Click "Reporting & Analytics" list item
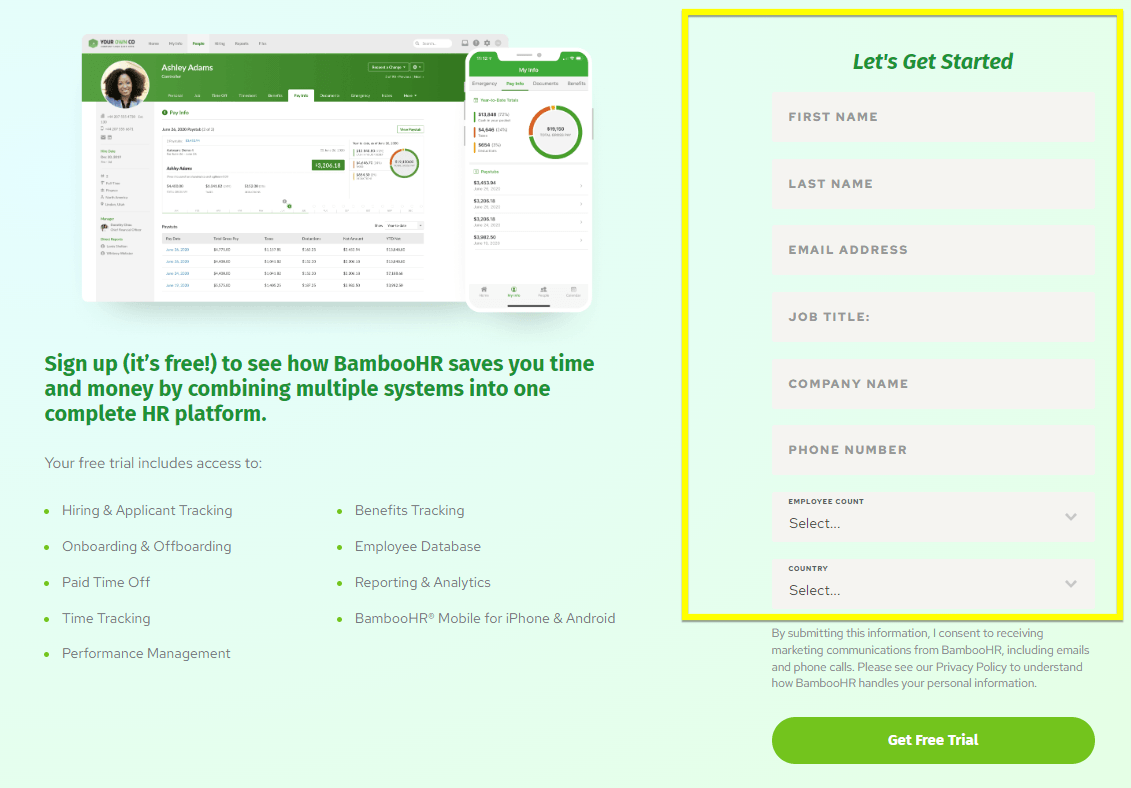 pyautogui.click(x=422, y=582)
